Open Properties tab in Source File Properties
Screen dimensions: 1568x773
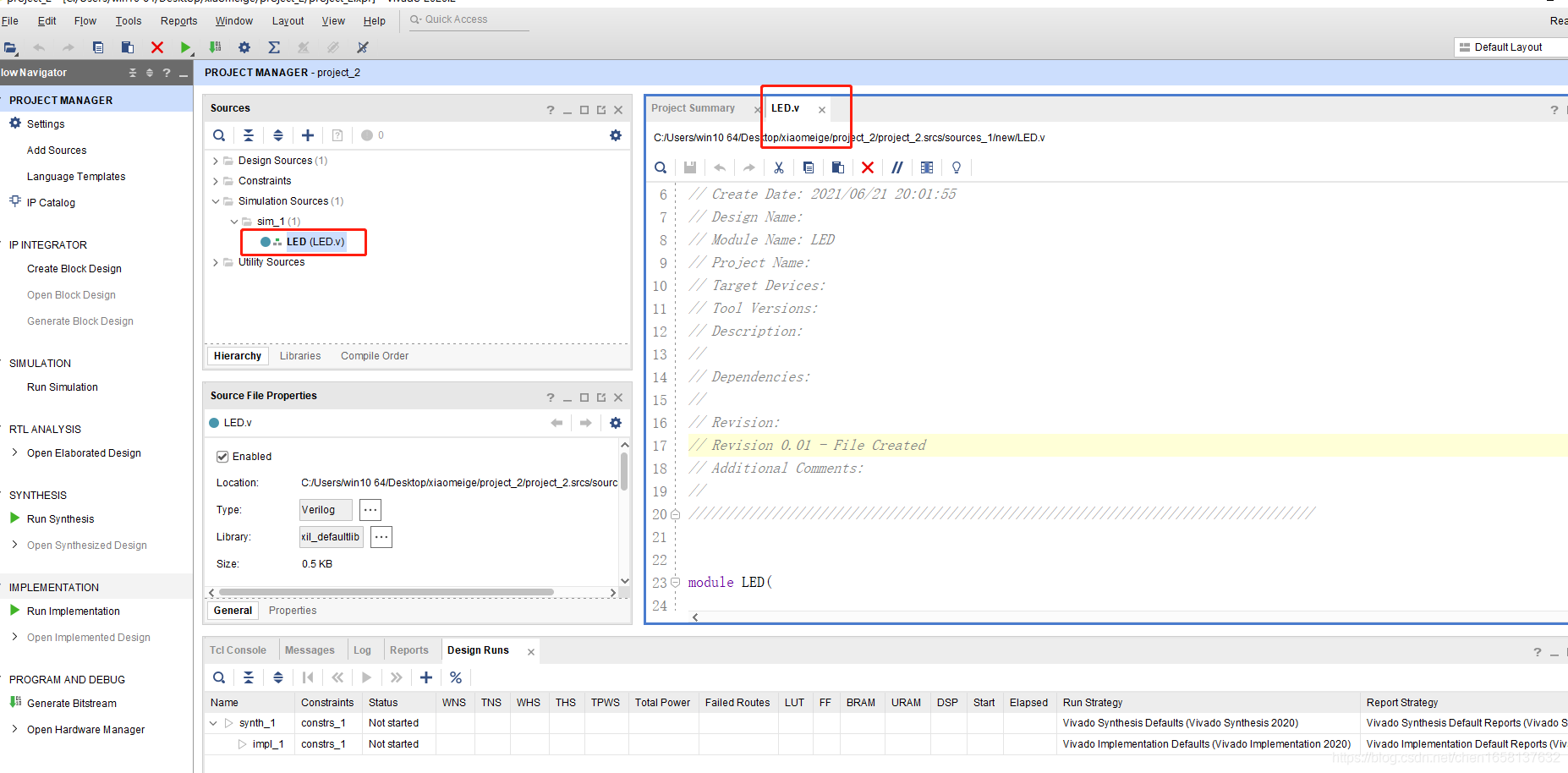[x=293, y=611]
